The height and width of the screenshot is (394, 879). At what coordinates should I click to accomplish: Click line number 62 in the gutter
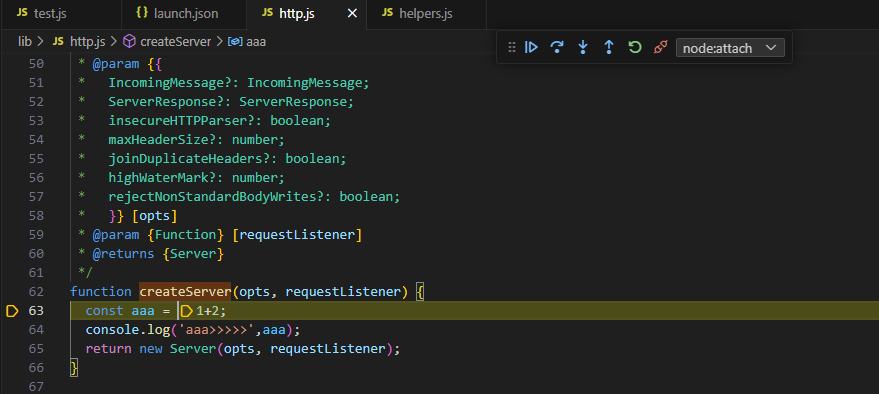click(x=35, y=291)
